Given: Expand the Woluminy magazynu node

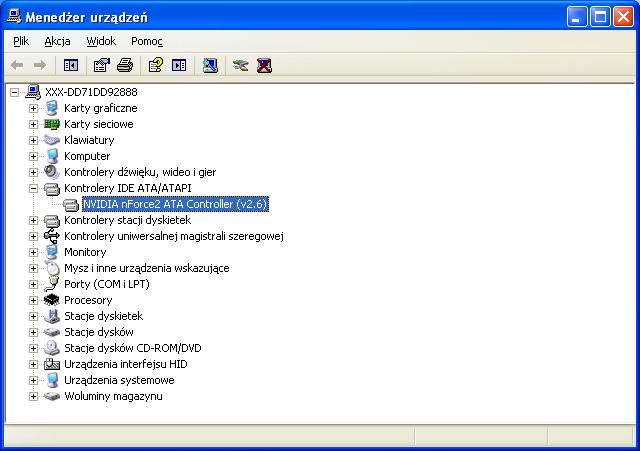Looking at the screenshot, I should [x=33, y=396].
